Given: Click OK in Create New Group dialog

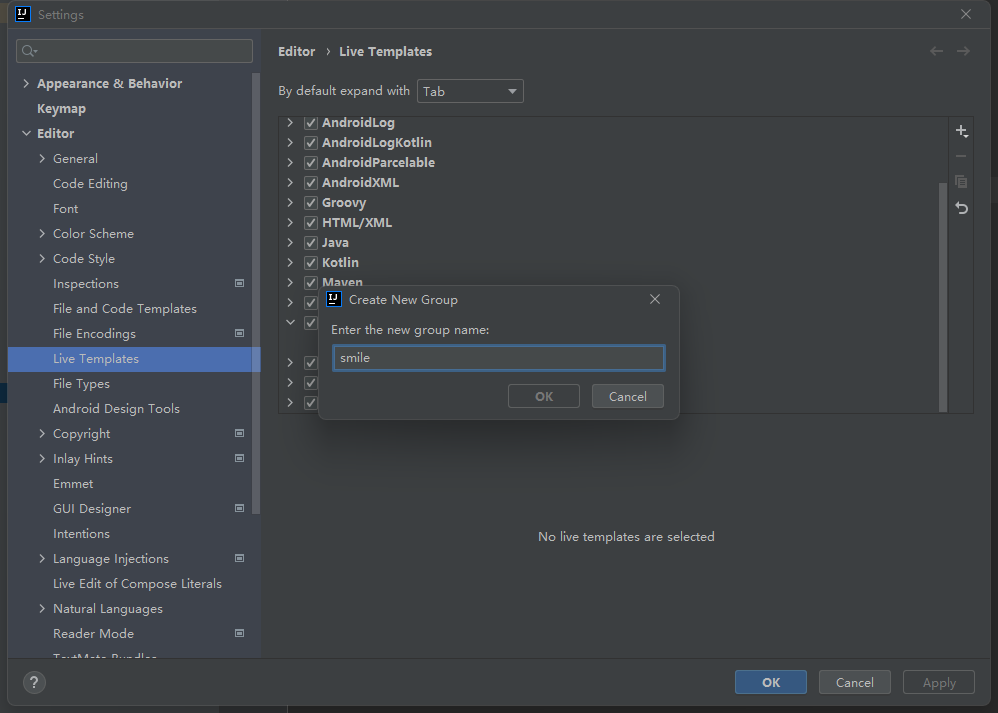Looking at the screenshot, I should pos(544,396).
